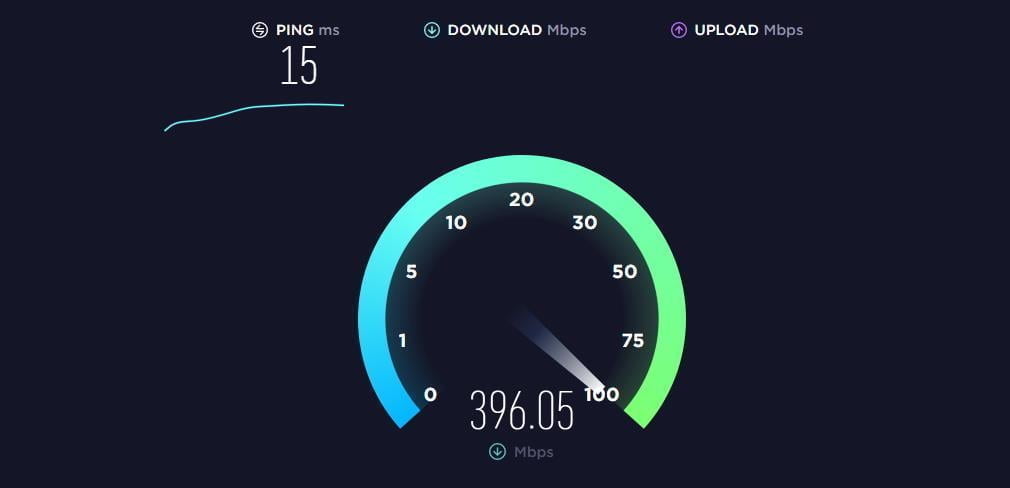The height and width of the screenshot is (488, 1010).
Task: Click the ping graph line
Action: click(x=254, y=113)
